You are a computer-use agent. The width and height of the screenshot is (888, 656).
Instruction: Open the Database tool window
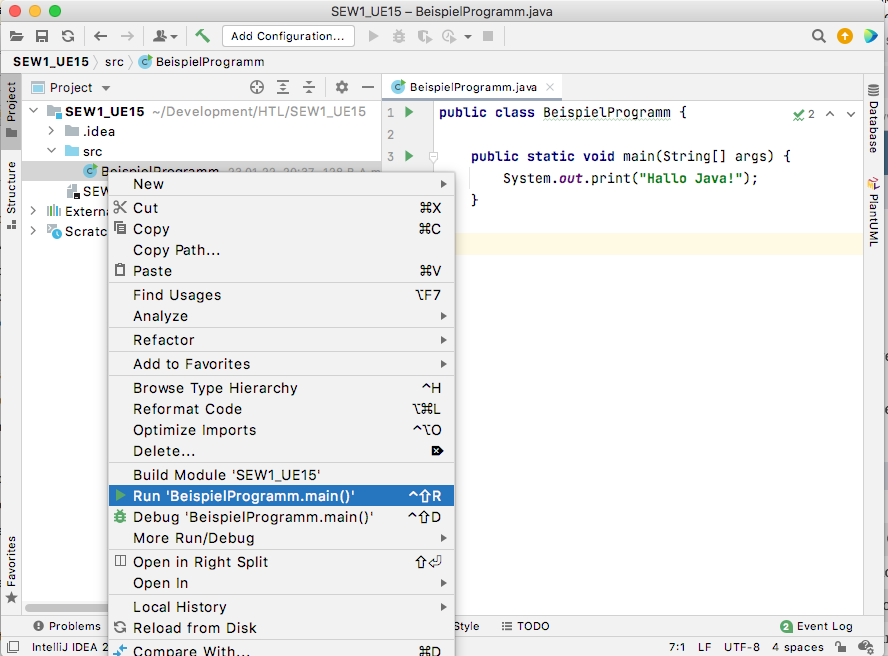coord(873,118)
